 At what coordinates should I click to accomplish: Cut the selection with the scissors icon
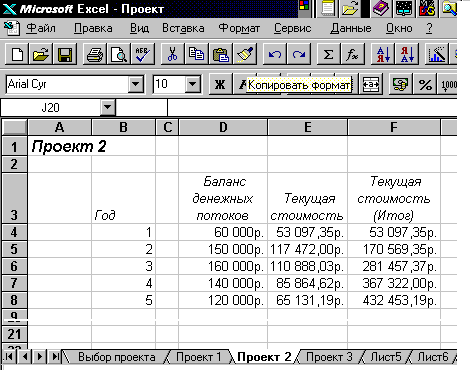(x=173, y=54)
